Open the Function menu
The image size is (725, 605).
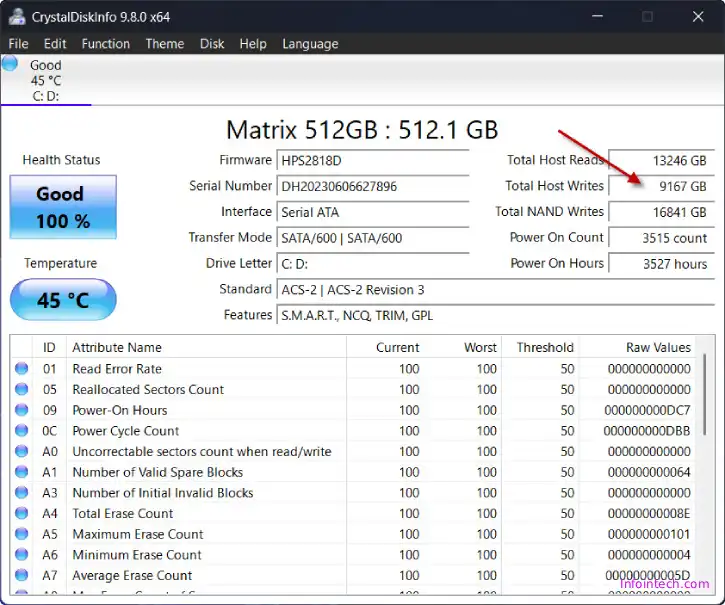(x=105, y=44)
